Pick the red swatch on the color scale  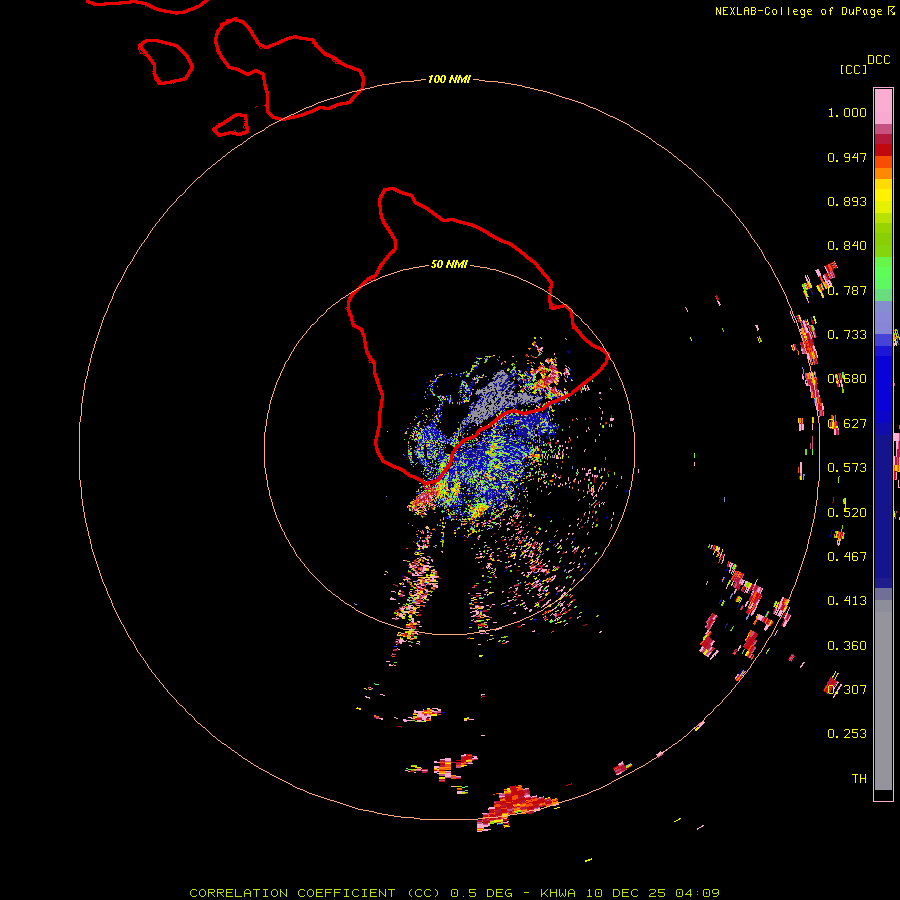tap(883, 150)
